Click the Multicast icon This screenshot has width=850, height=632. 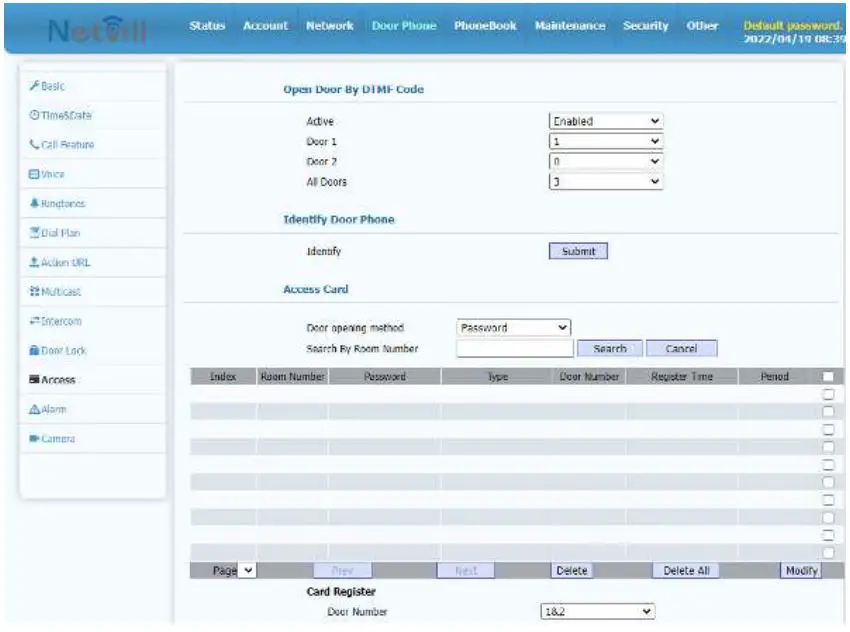point(34,292)
